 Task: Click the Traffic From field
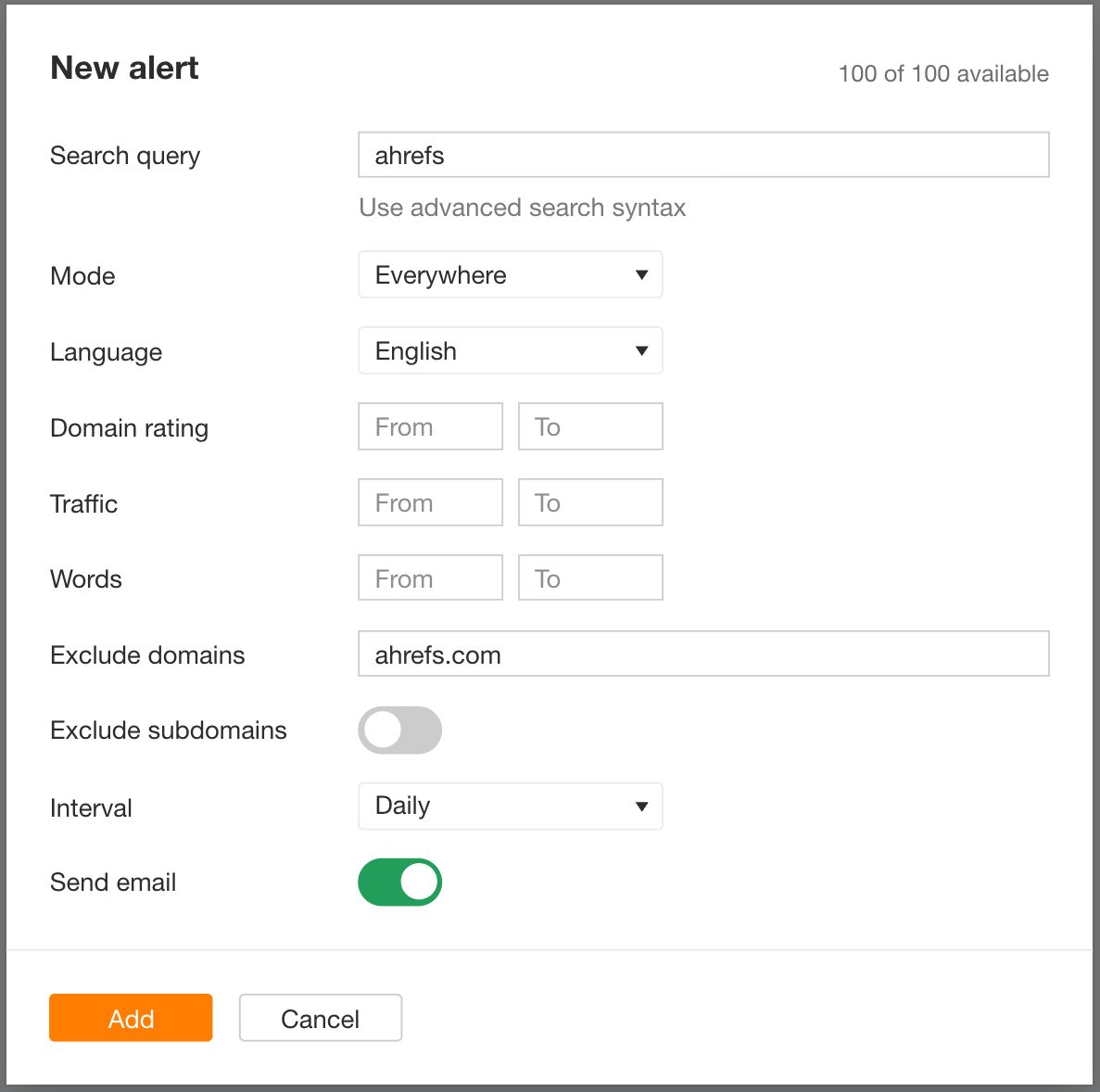point(429,502)
